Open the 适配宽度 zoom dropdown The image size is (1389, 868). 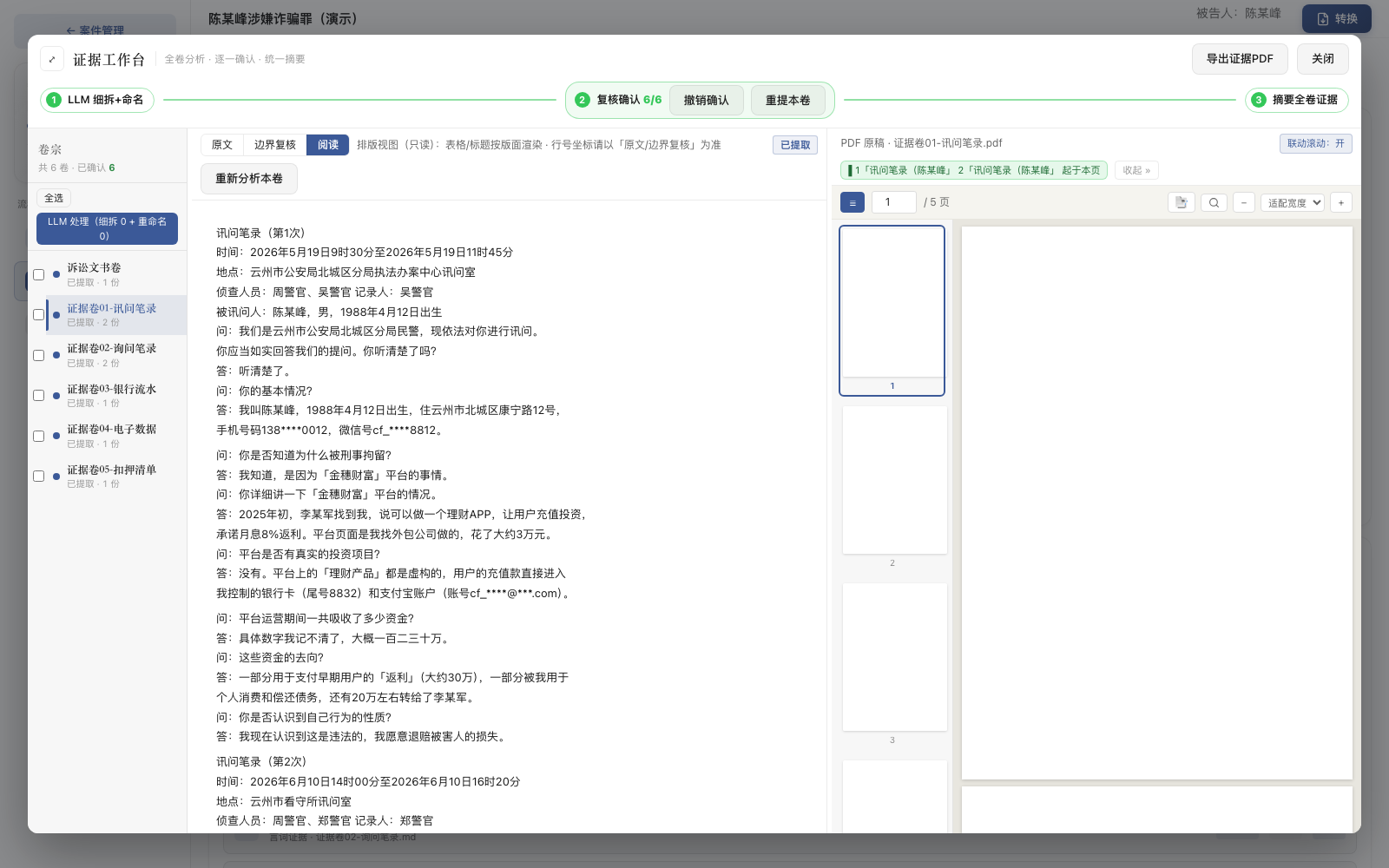pyautogui.click(x=1293, y=202)
